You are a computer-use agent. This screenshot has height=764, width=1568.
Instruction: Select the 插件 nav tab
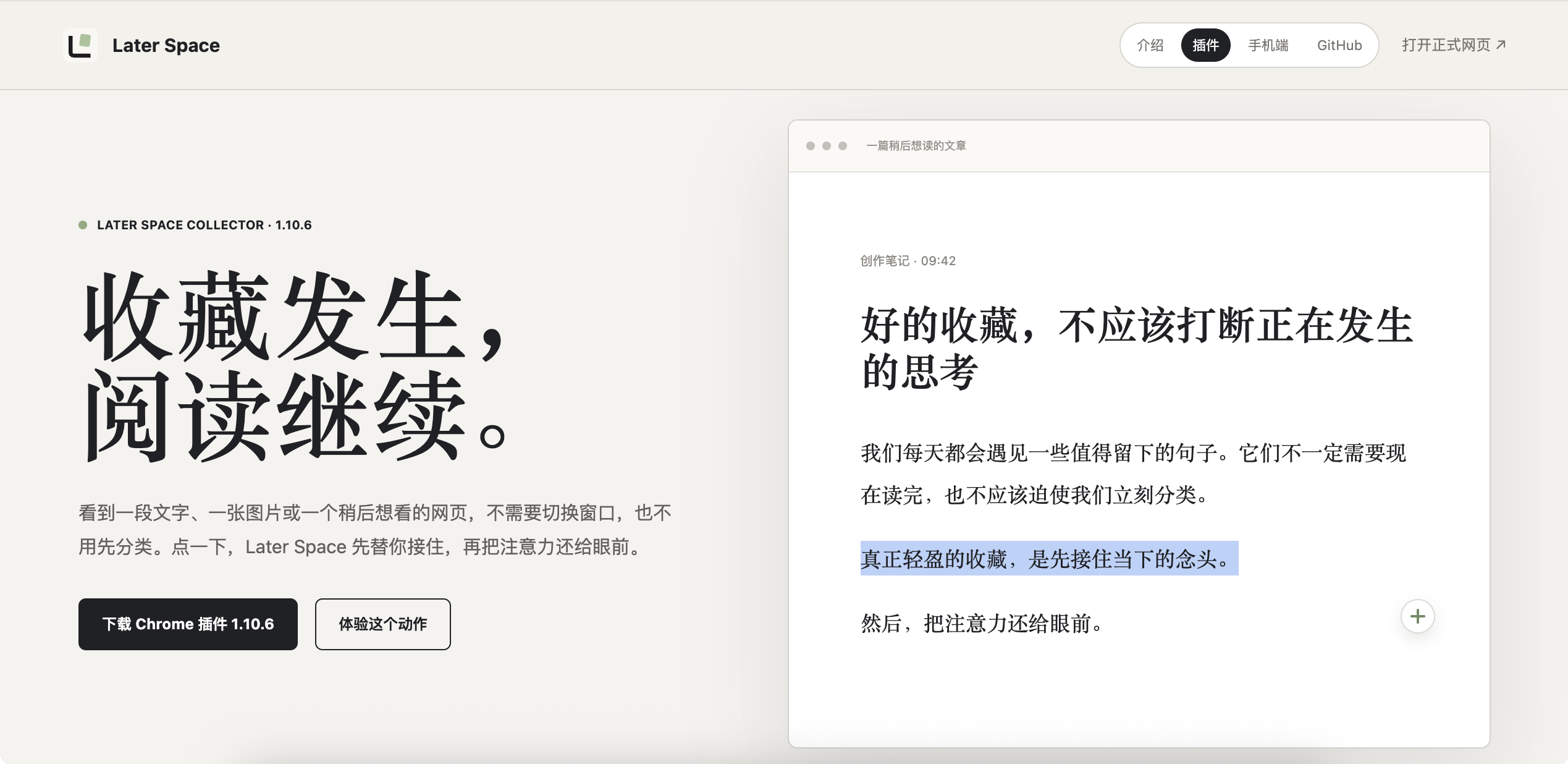click(1205, 45)
